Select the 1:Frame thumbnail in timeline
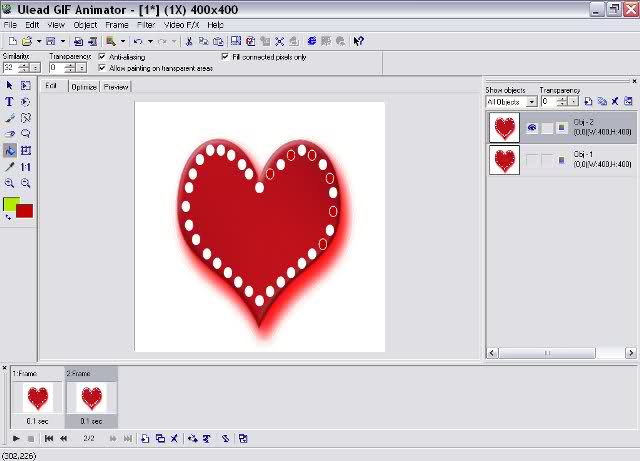Screen dimensions: 640x461 point(37,397)
